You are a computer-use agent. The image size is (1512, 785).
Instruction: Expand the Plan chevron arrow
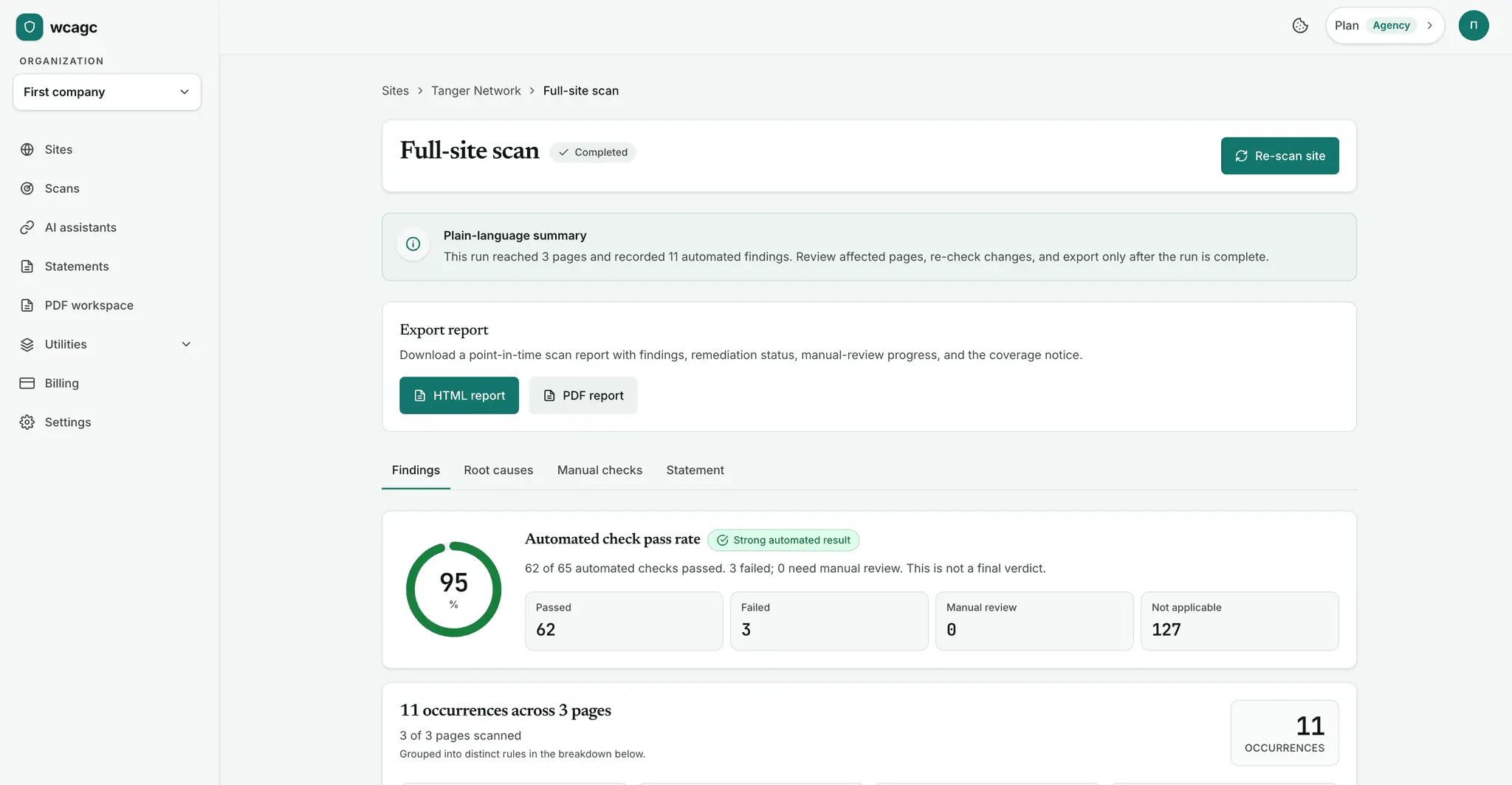(x=1430, y=26)
